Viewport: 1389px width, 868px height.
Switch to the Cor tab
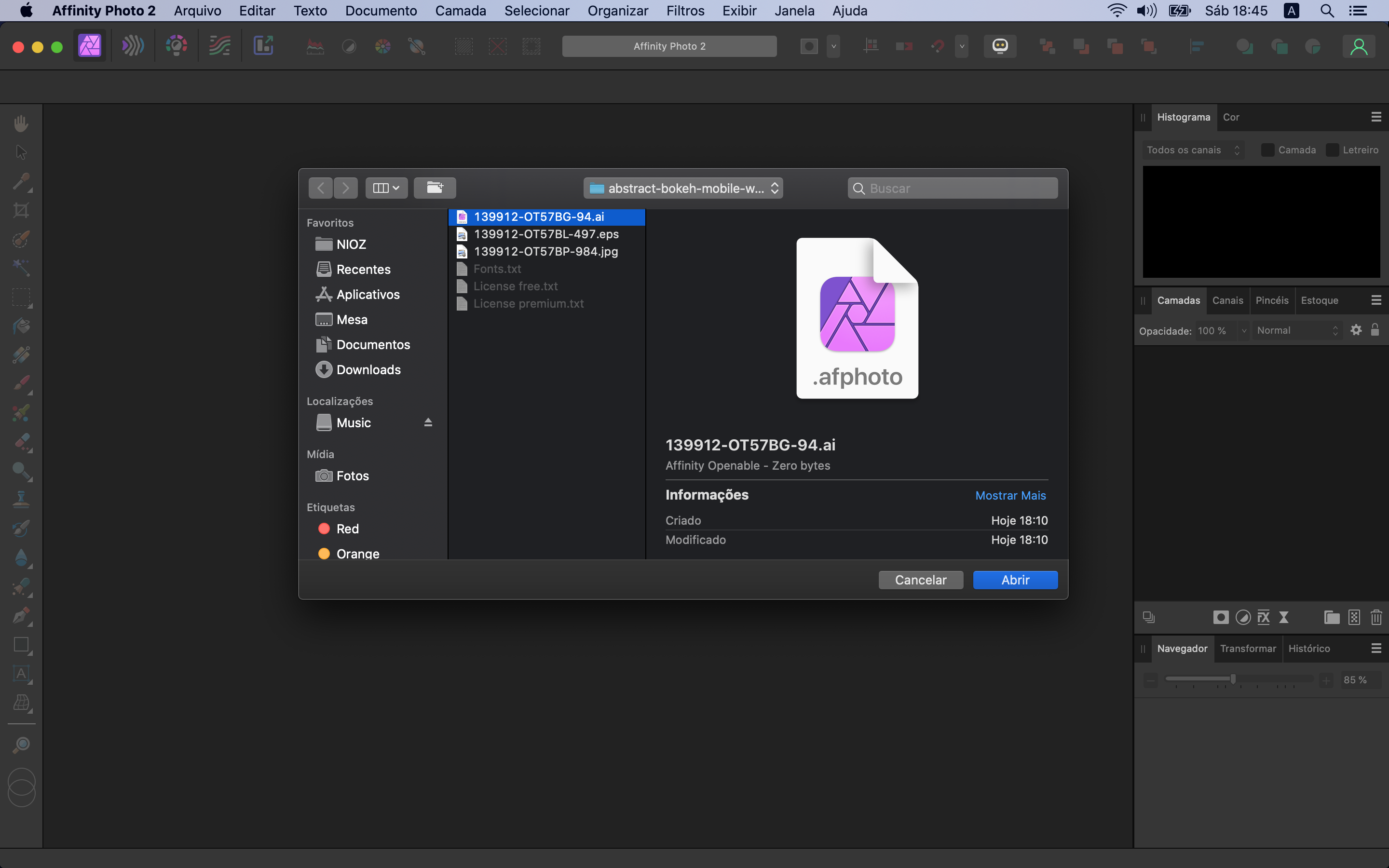click(x=1231, y=117)
